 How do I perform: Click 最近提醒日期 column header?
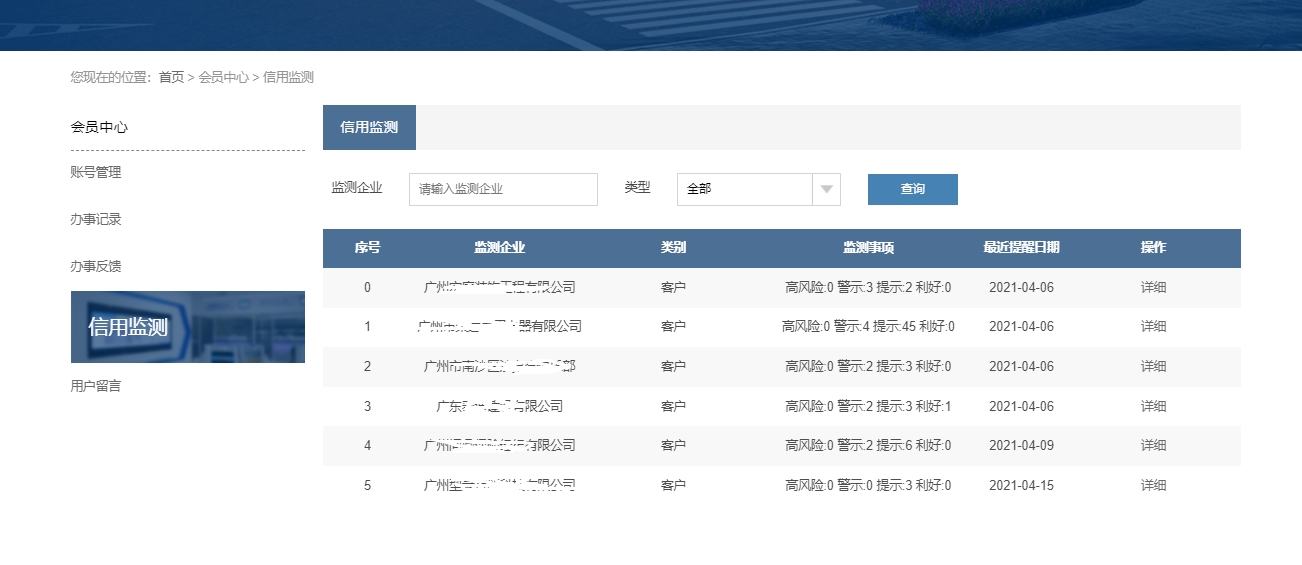pyautogui.click(x=1021, y=247)
